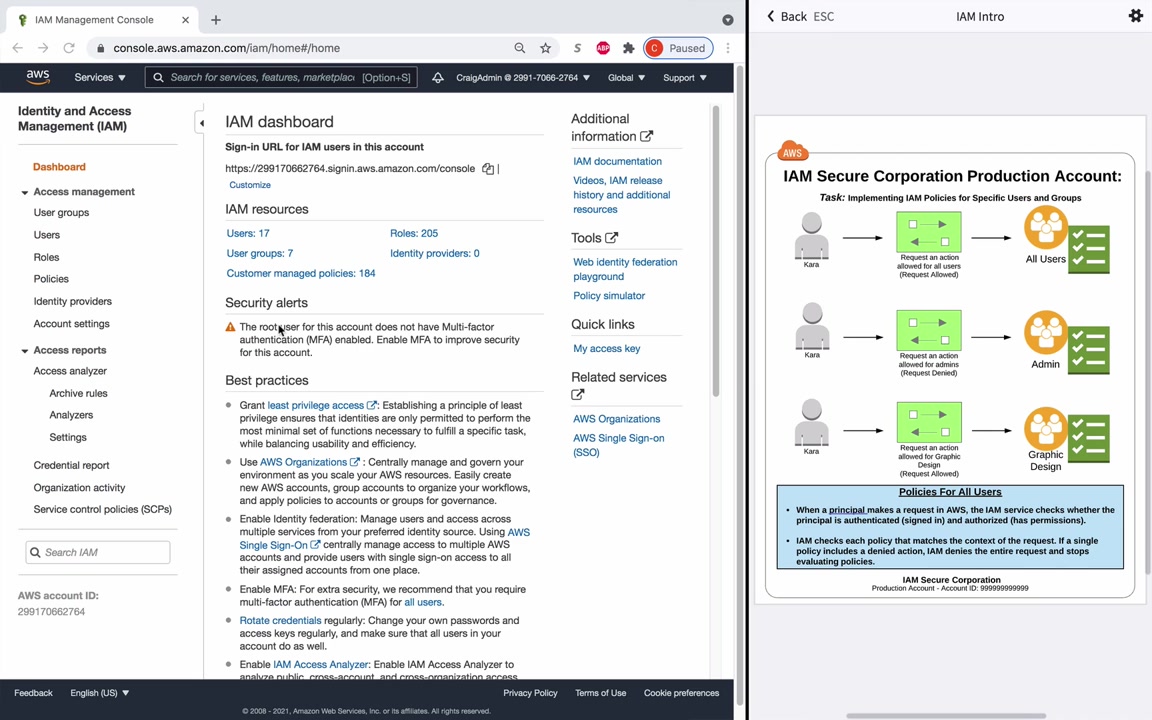Select Policies in the sidebar
This screenshot has width=1152, height=720.
click(51, 279)
